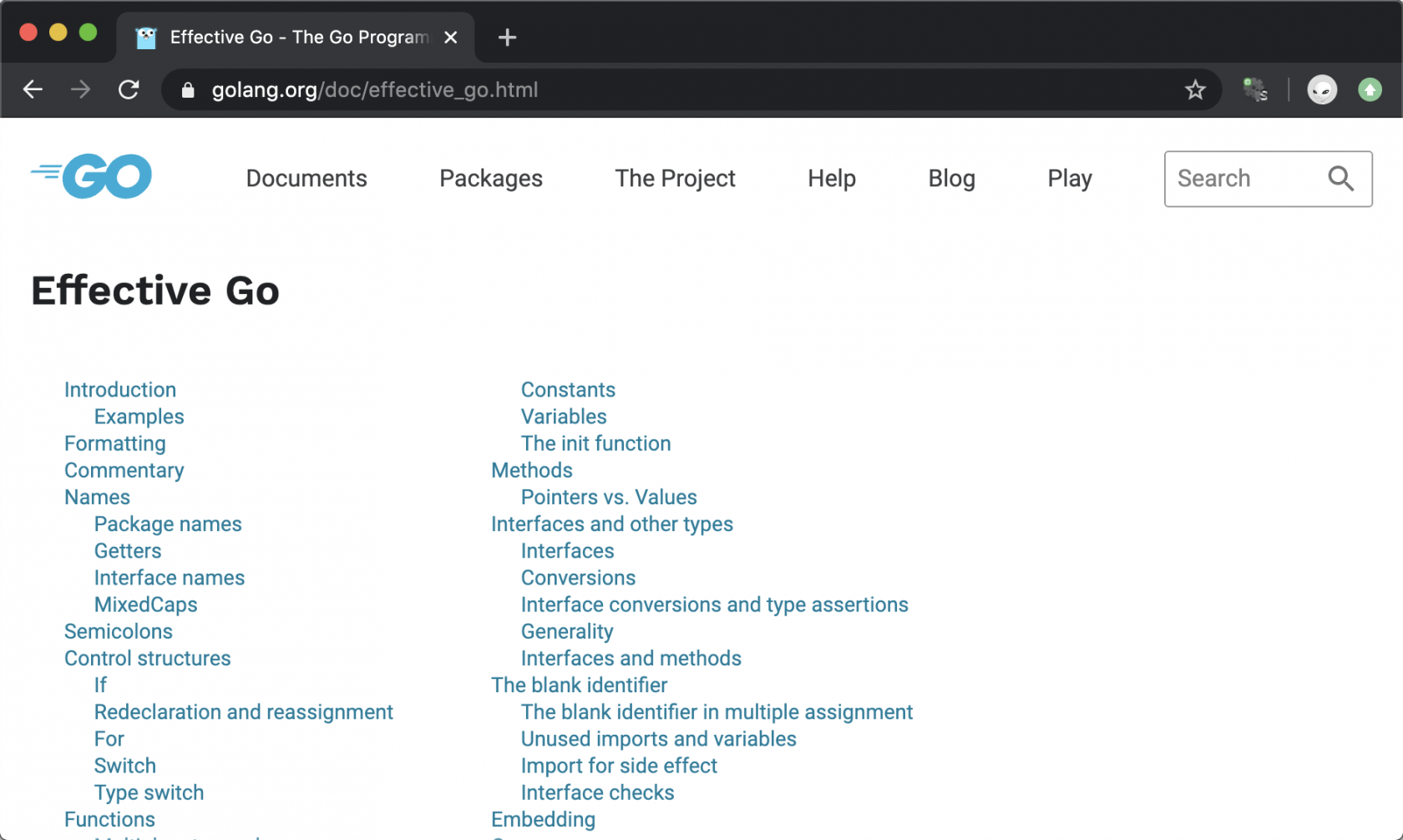Open the Documents menu
This screenshot has width=1403, height=840.
click(x=306, y=179)
